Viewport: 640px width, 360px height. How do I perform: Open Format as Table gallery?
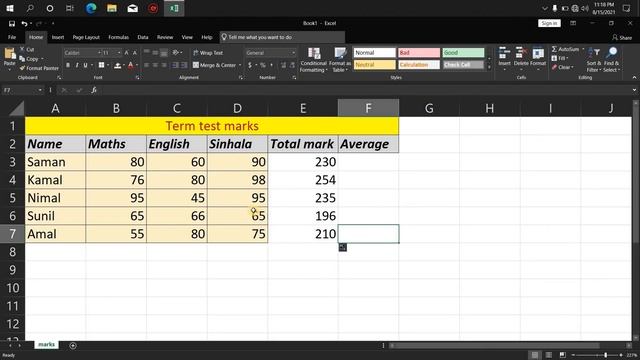click(340, 60)
